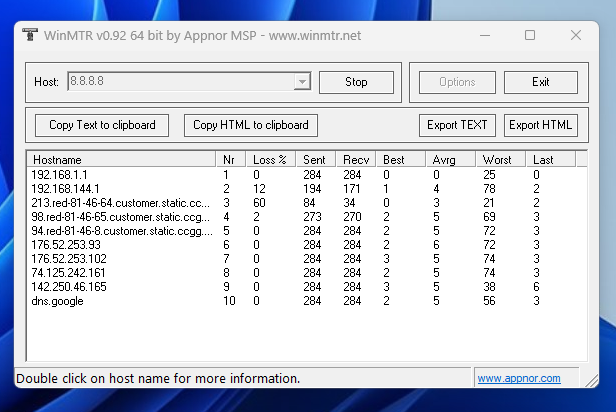The height and width of the screenshot is (412, 616).
Task: Click the Hostname column header
Action: (x=120, y=160)
